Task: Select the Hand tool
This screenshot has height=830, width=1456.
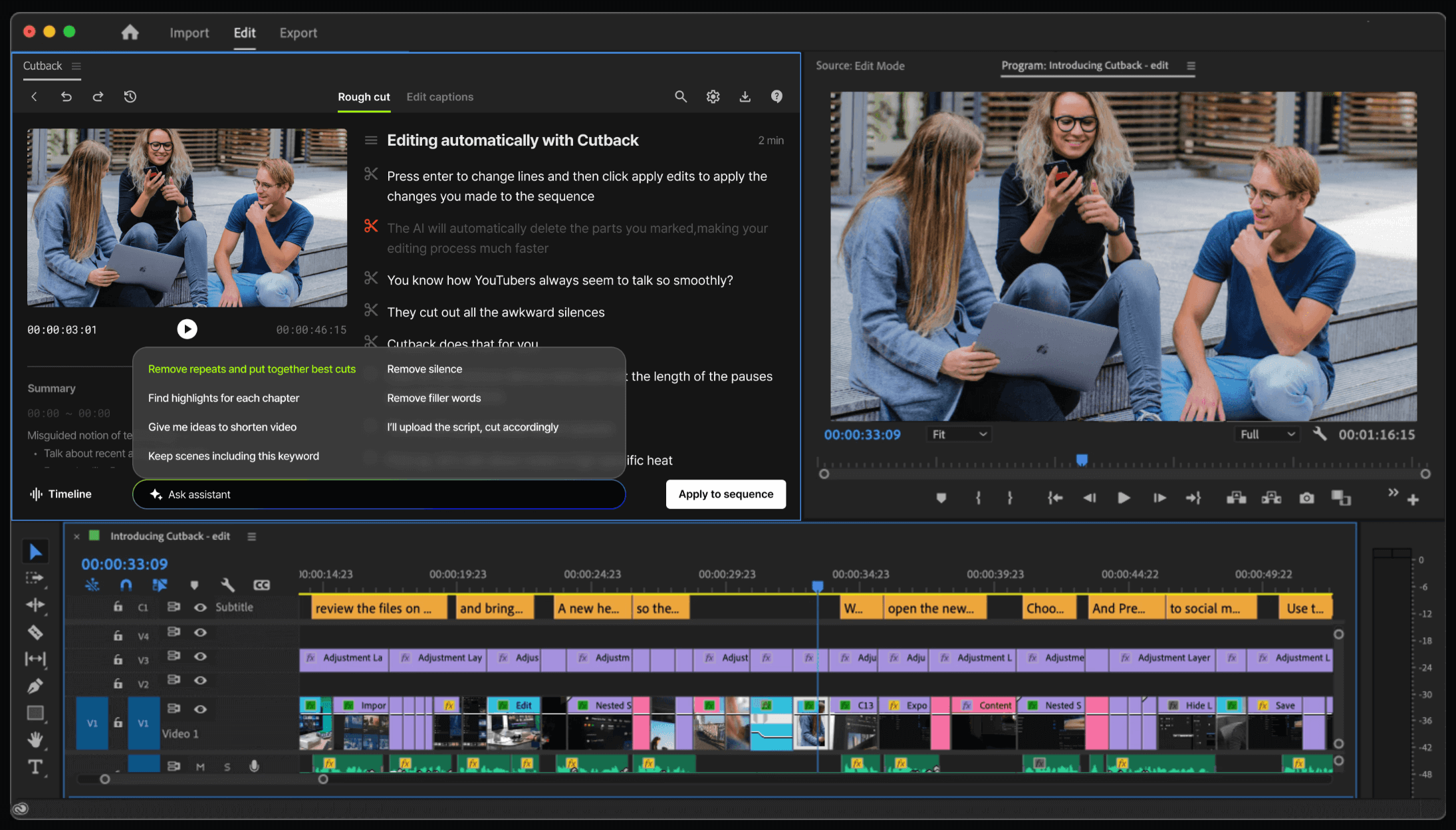Action: 35,740
